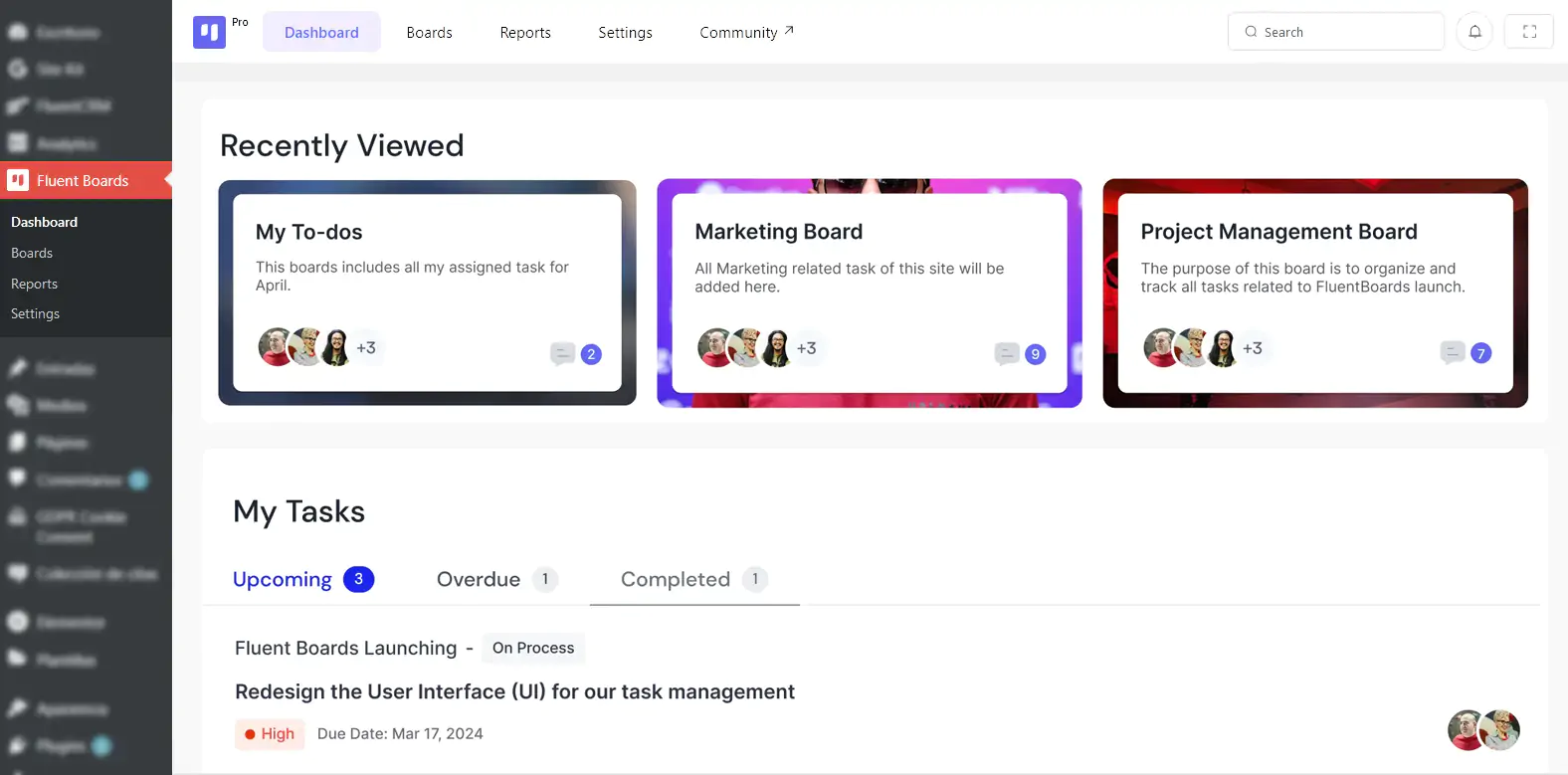Open Settings from the sidebar submenu
The height and width of the screenshot is (775, 1568).
(35, 313)
